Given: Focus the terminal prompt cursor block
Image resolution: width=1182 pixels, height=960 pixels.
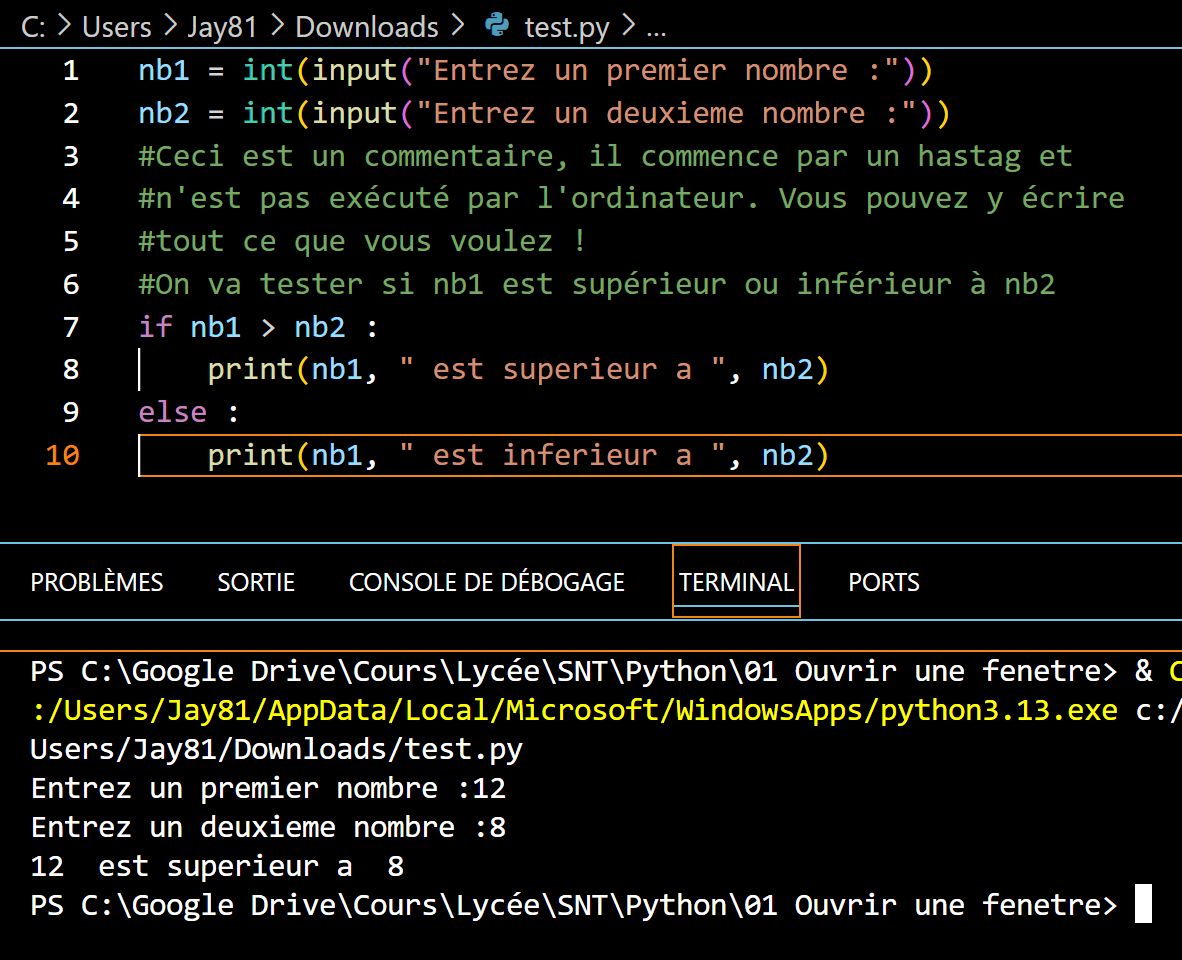Looking at the screenshot, I should (x=1142, y=905).
